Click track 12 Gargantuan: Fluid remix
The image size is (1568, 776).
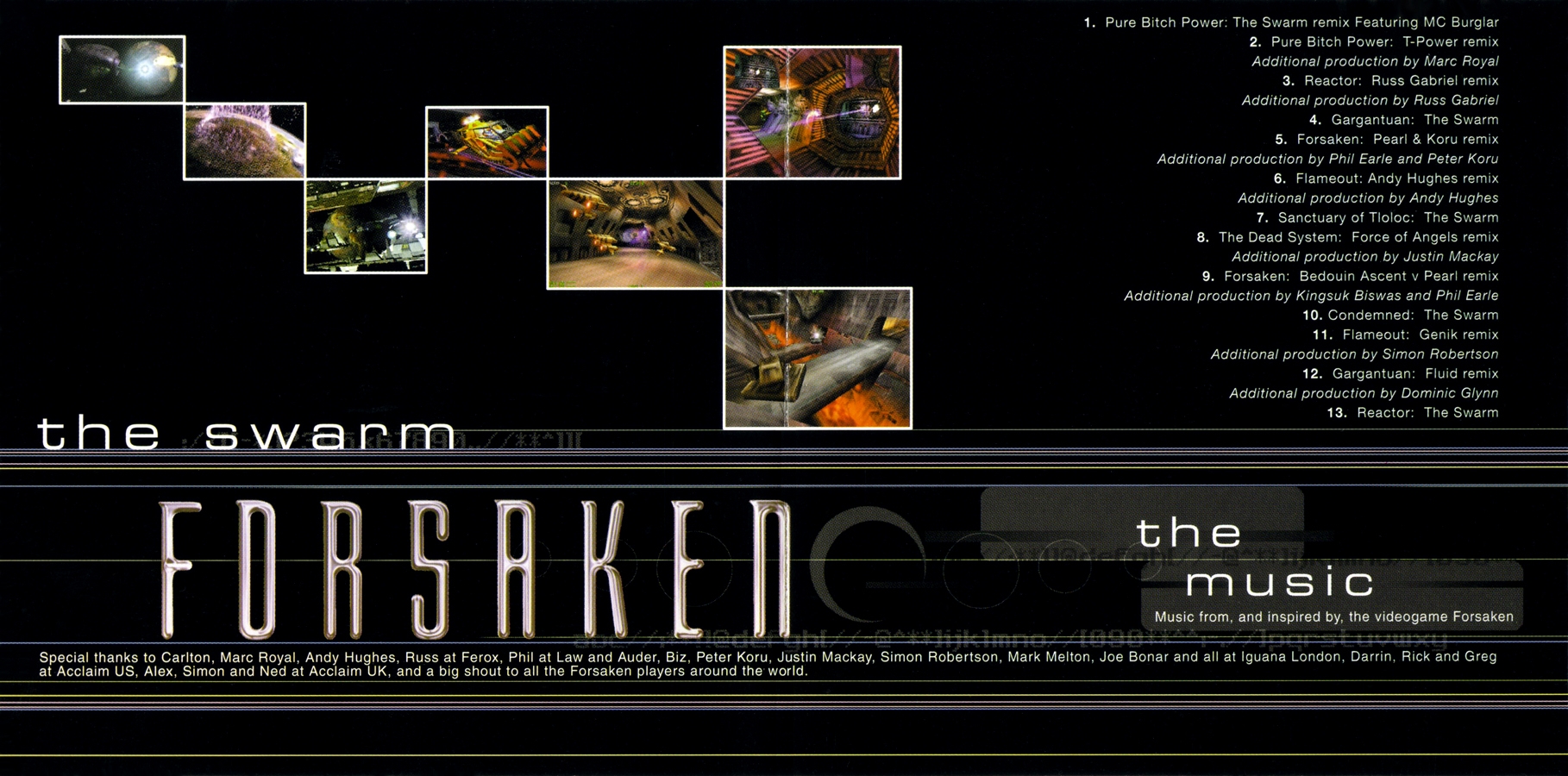1401,374
